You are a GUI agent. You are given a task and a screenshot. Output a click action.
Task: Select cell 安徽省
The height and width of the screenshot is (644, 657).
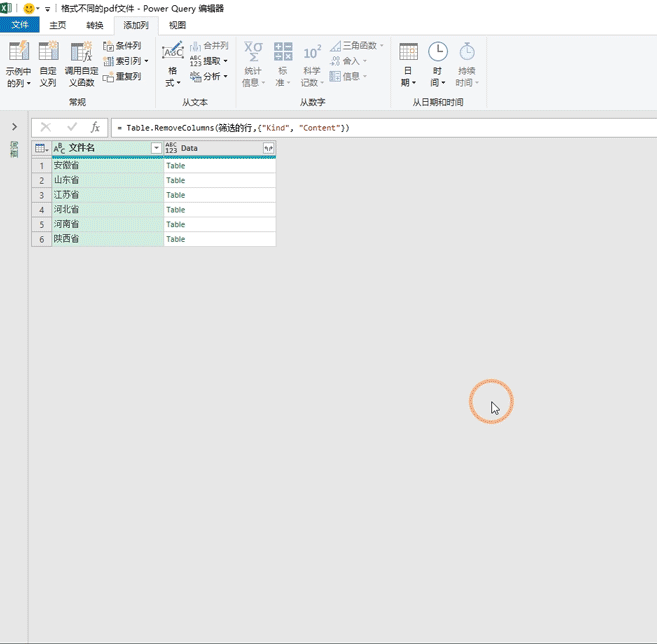click(108, 166)
